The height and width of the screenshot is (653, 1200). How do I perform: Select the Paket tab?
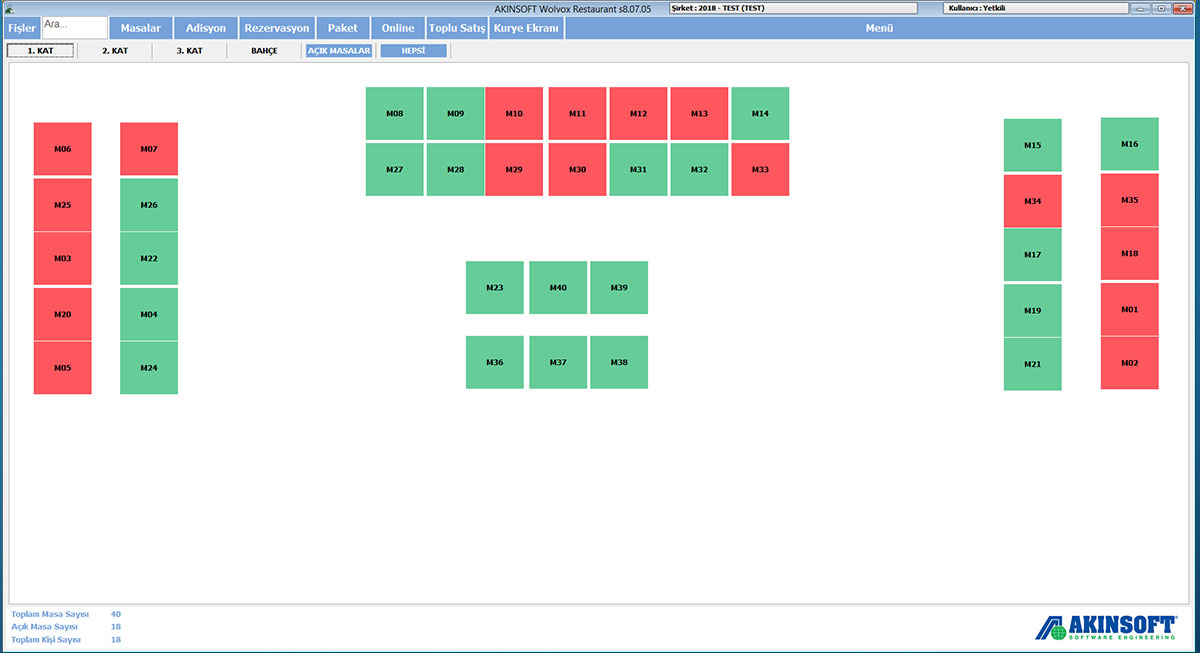click(x=343, y=28)
